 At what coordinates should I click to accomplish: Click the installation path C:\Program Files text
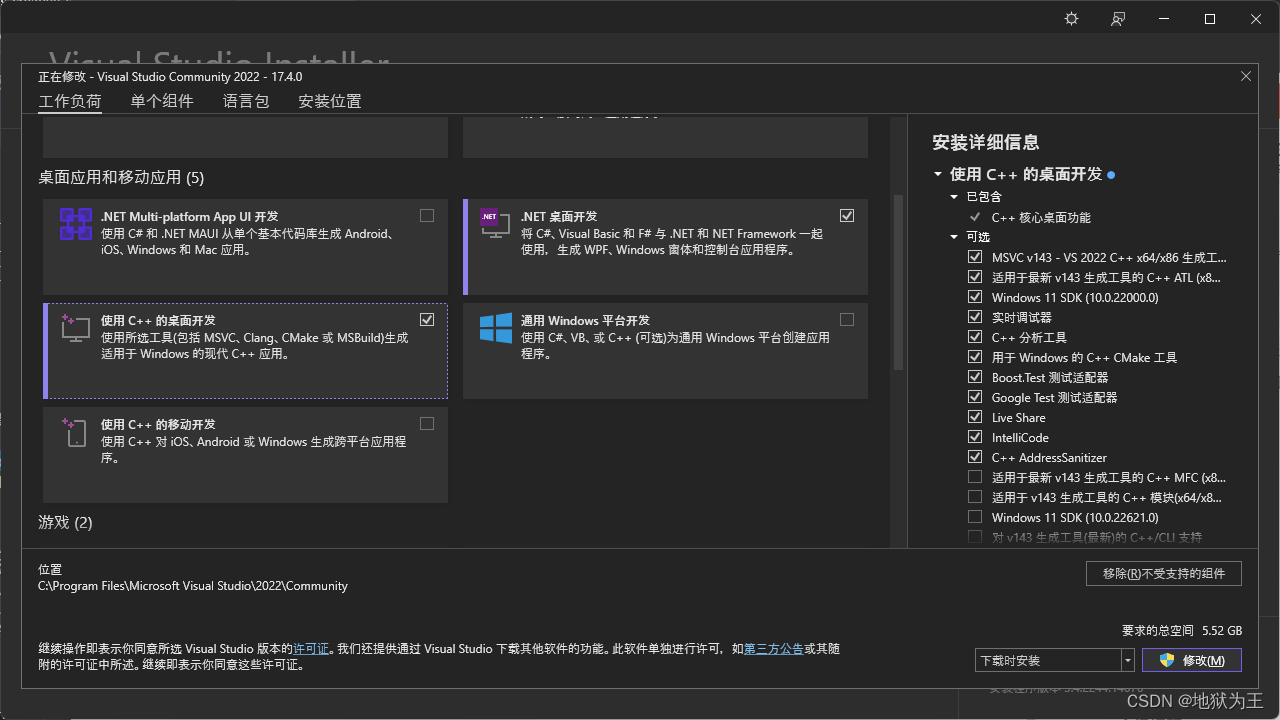click(193, 586)
